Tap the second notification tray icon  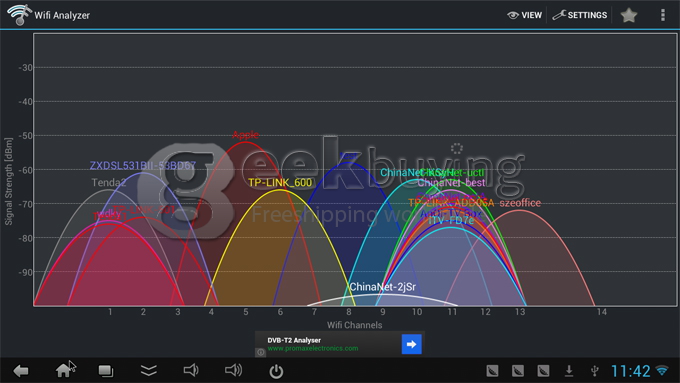tap(518, 371)
